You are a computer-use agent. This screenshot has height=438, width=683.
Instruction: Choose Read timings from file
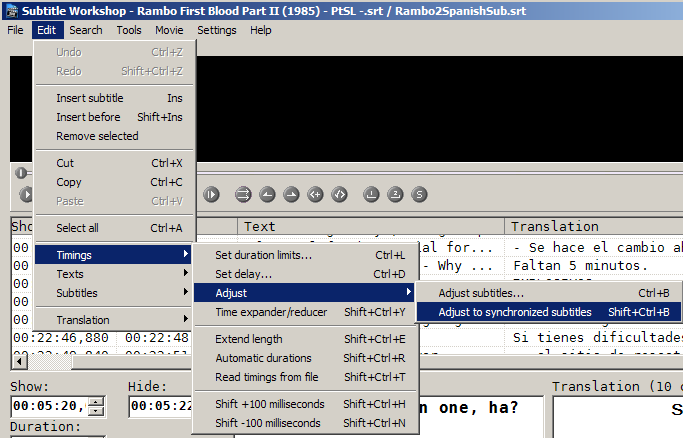[305, 377]
